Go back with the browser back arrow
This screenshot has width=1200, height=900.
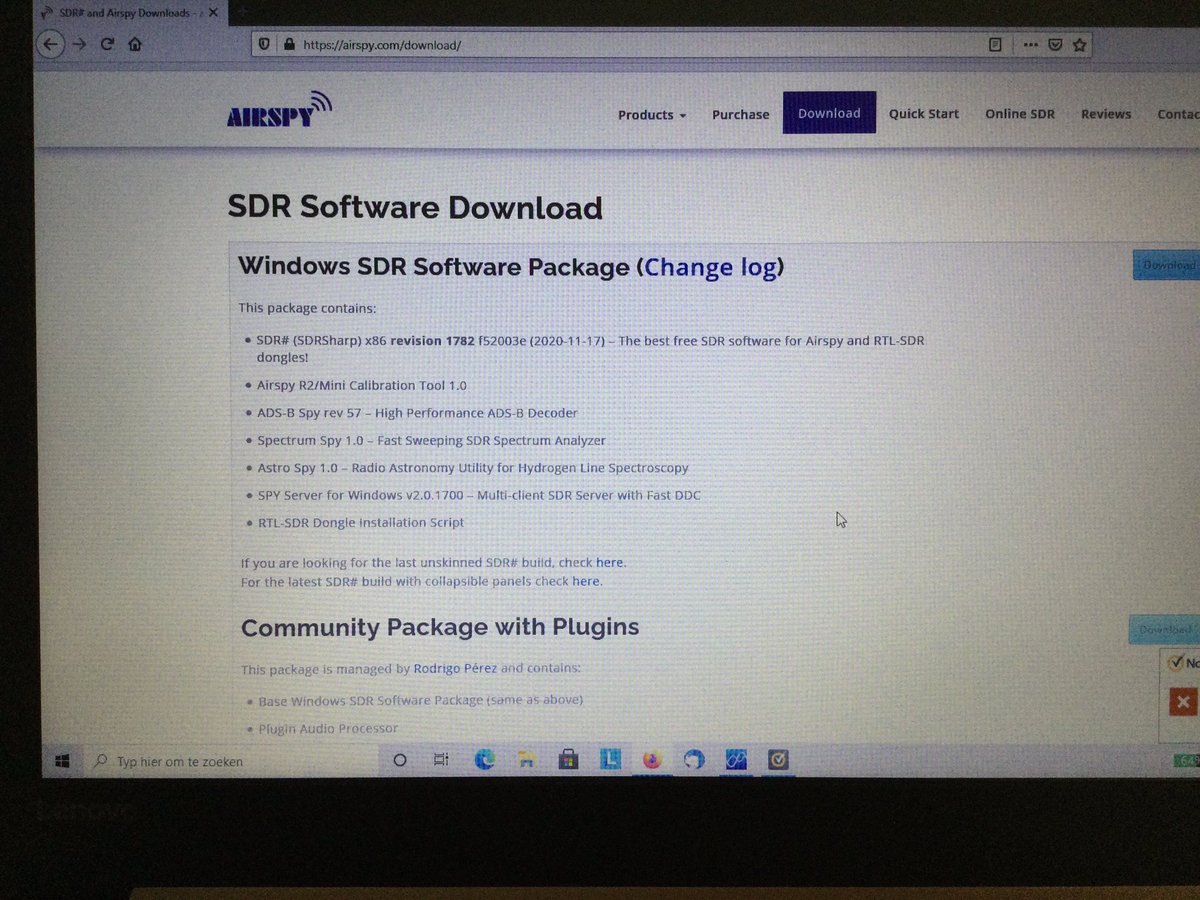point(51,44)
